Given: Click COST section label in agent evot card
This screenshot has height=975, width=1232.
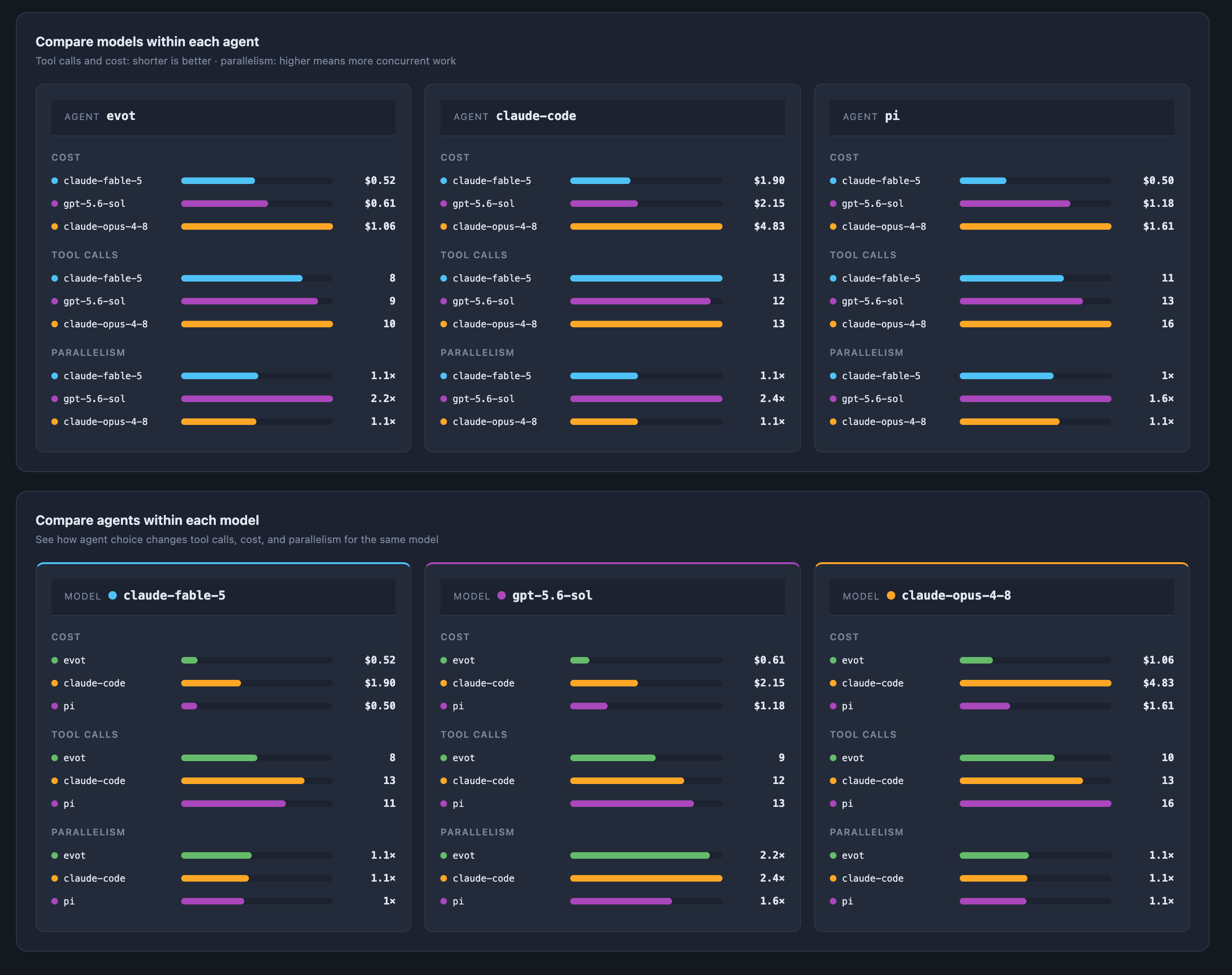Looking at the screenshot, I should [66, 157].
